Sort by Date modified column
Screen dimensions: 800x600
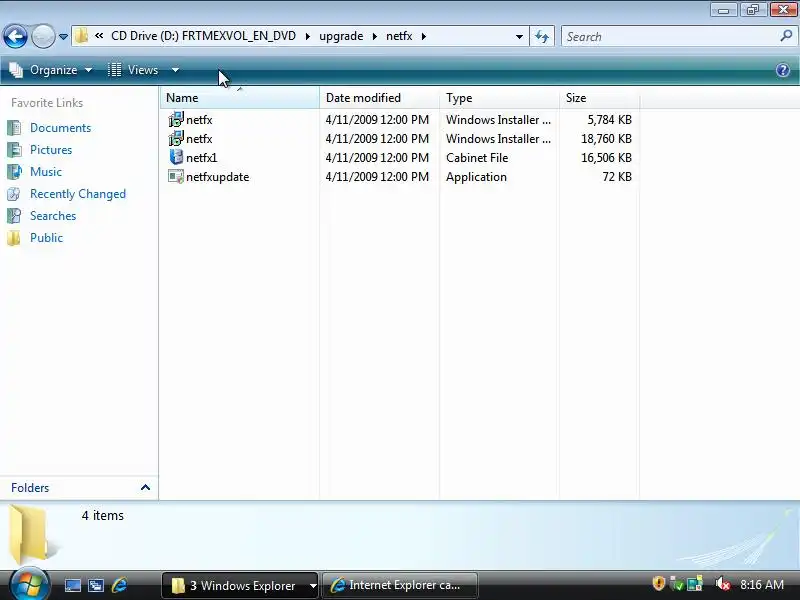380,98
